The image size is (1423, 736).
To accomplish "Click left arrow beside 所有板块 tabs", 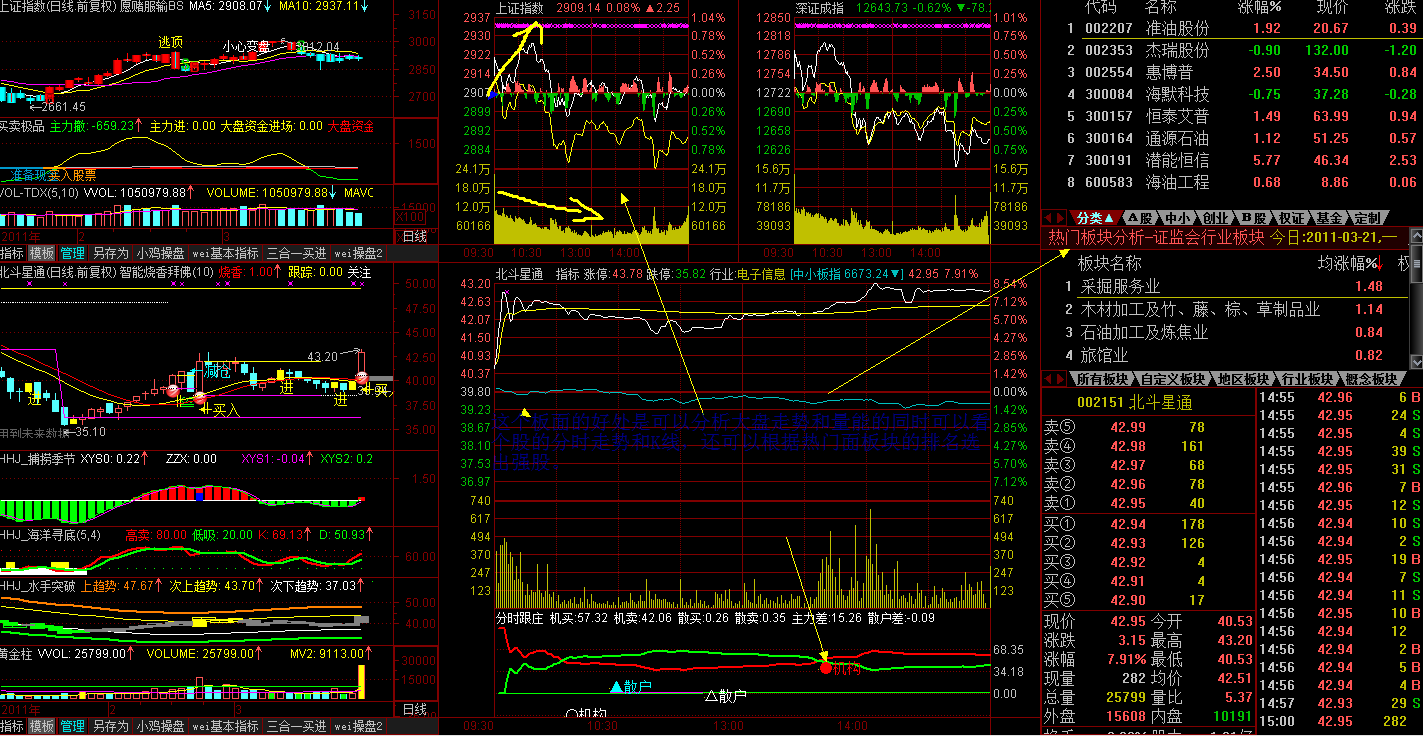I will [1047, 379].
